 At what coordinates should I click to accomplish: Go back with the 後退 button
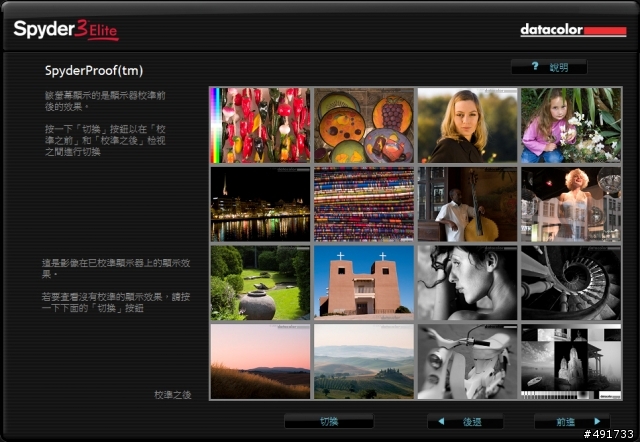click(465, 421)
